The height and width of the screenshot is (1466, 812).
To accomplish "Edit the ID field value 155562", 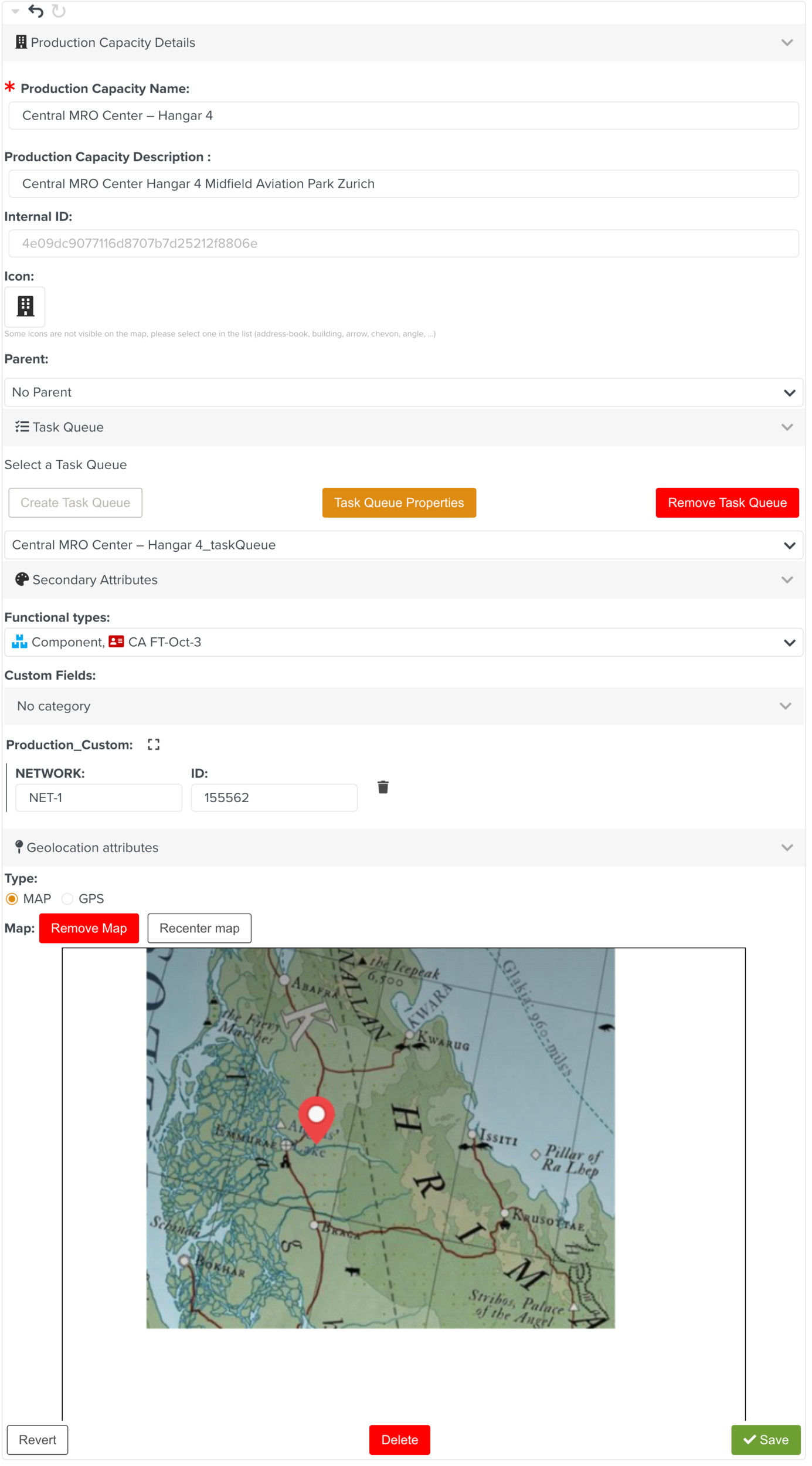I will 274,798.
